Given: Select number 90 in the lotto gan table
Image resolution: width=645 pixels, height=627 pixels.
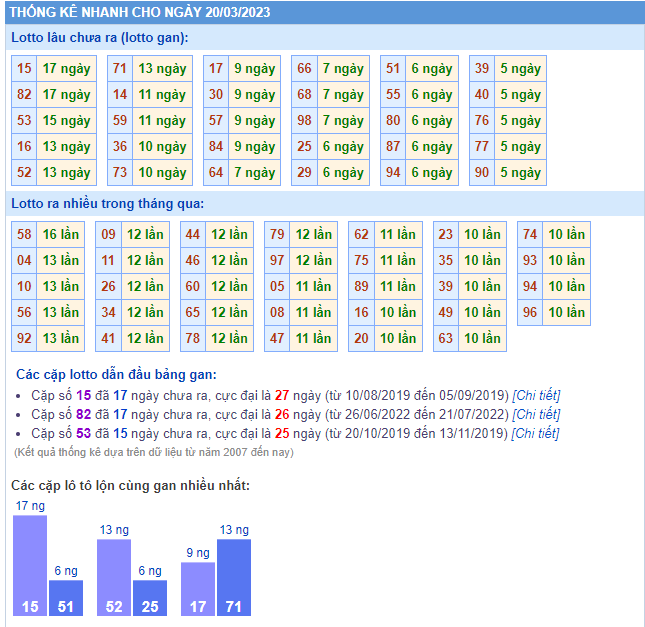Looking at the screenshot, I should (x=482, y=173).
